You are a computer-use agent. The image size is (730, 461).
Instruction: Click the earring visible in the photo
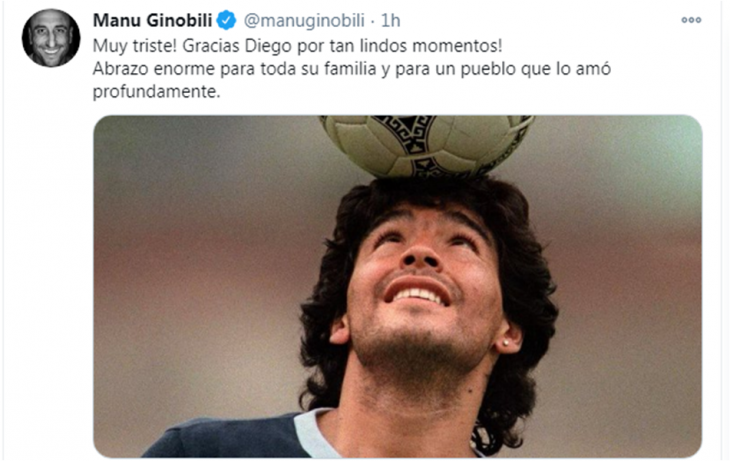click(506, 343)
